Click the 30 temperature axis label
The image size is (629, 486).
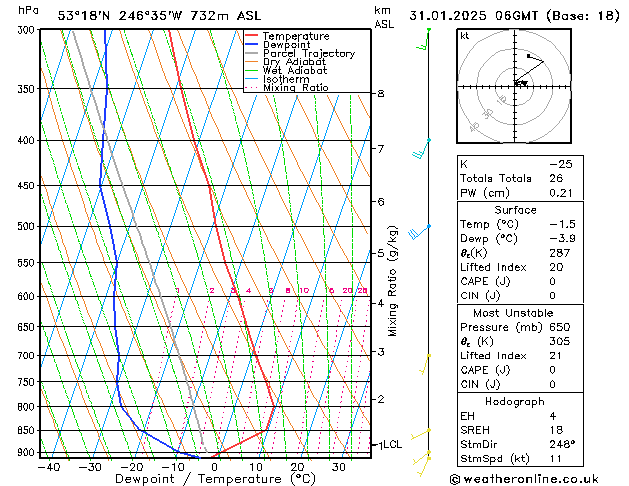339,467
